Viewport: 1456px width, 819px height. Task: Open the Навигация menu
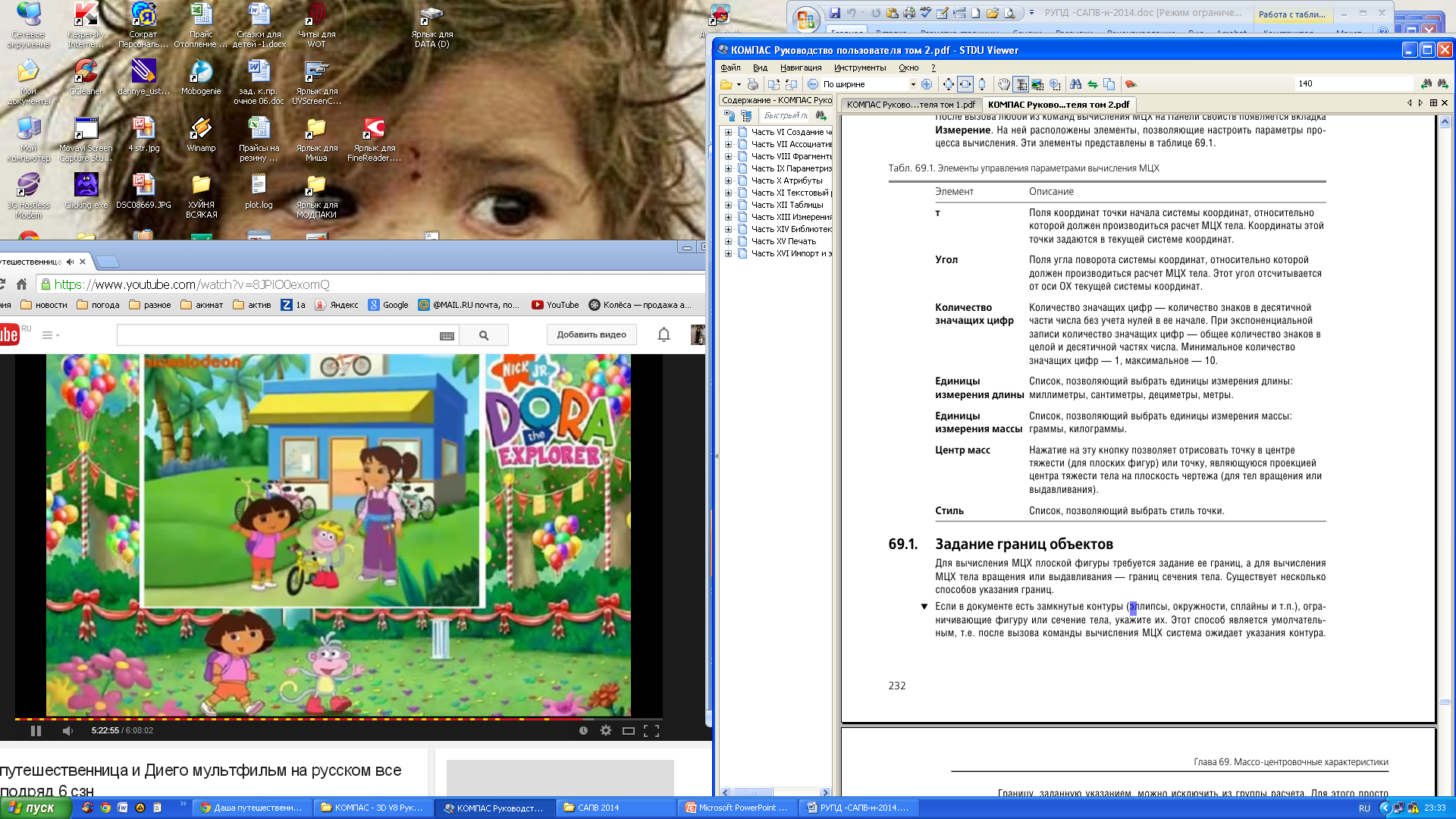[x=801, y=67]
